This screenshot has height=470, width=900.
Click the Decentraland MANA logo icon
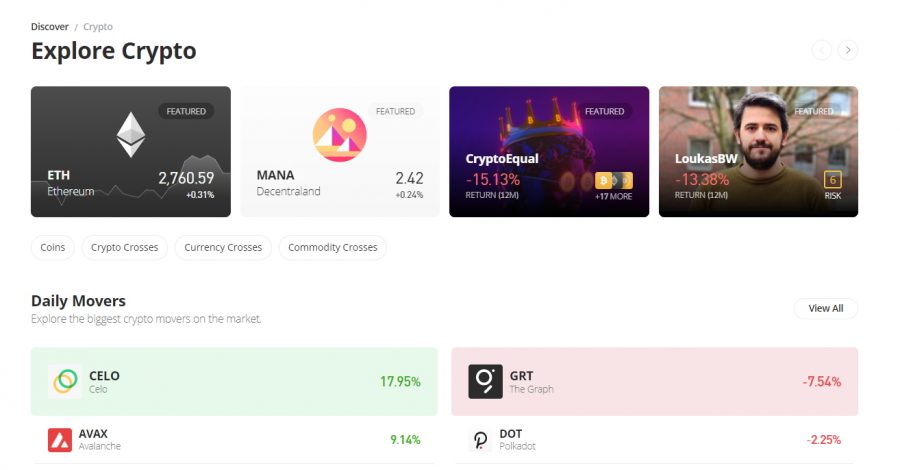[340, 135]
